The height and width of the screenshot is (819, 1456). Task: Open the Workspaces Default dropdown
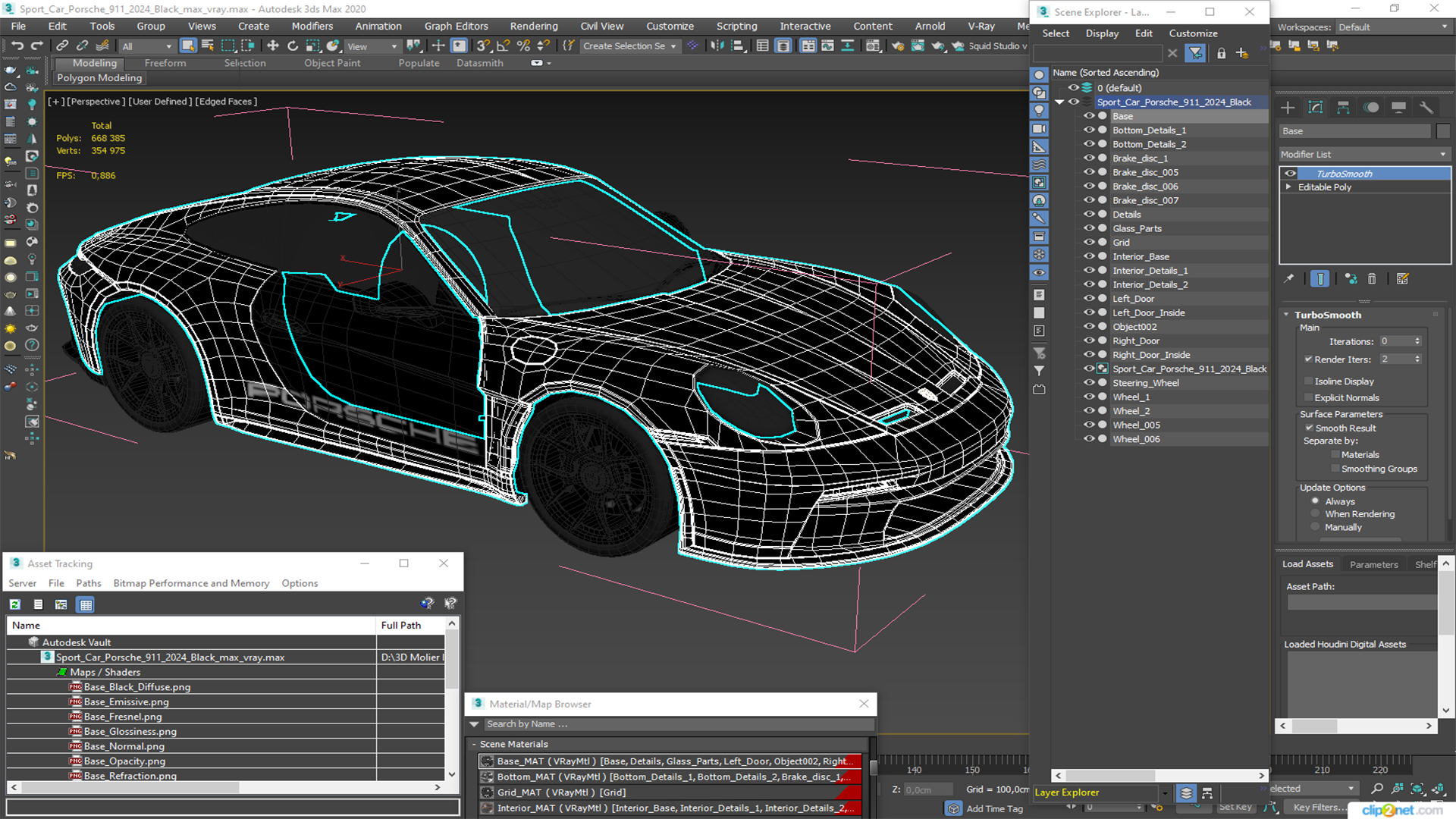tap(1392, 27)
